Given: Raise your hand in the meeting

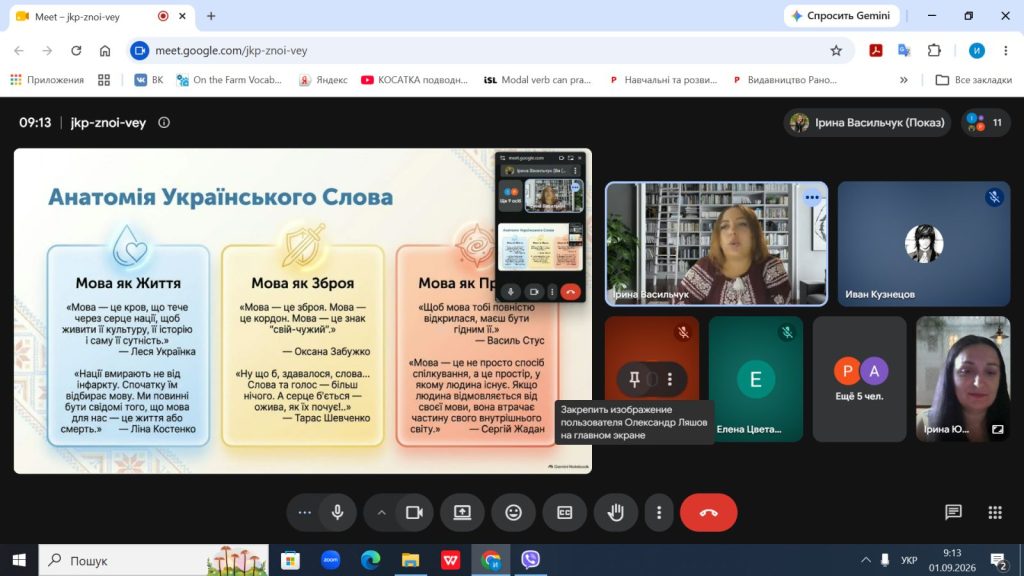Looking at the screenshot, I should 615,513.
